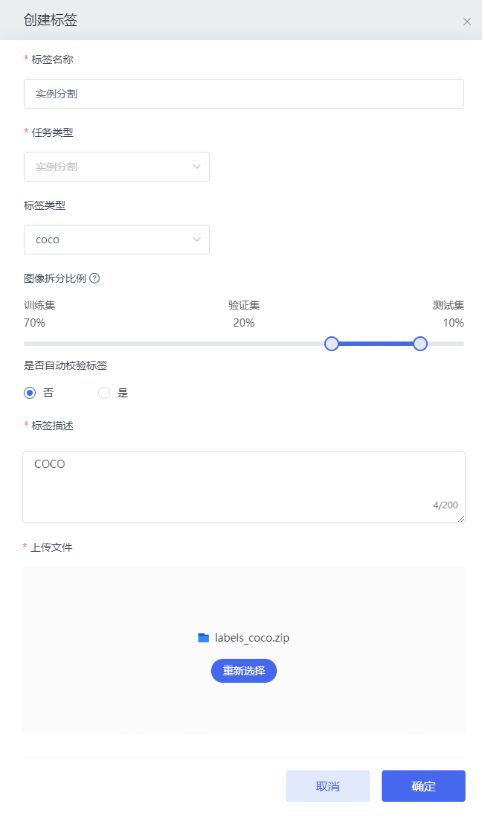Click the resize grip on the 标签描述 textarea
Viewport: 483px width, 816px height.
coord(461,519)
